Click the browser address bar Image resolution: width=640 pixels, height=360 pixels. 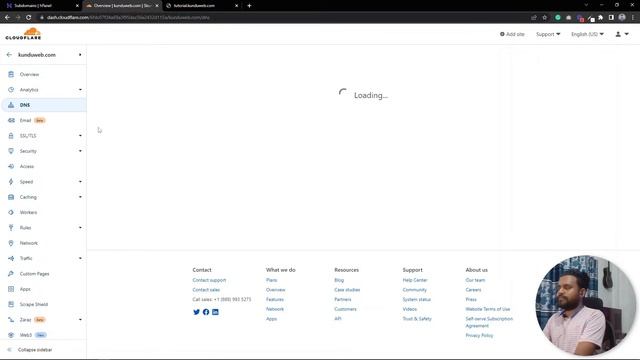(282, 18)
